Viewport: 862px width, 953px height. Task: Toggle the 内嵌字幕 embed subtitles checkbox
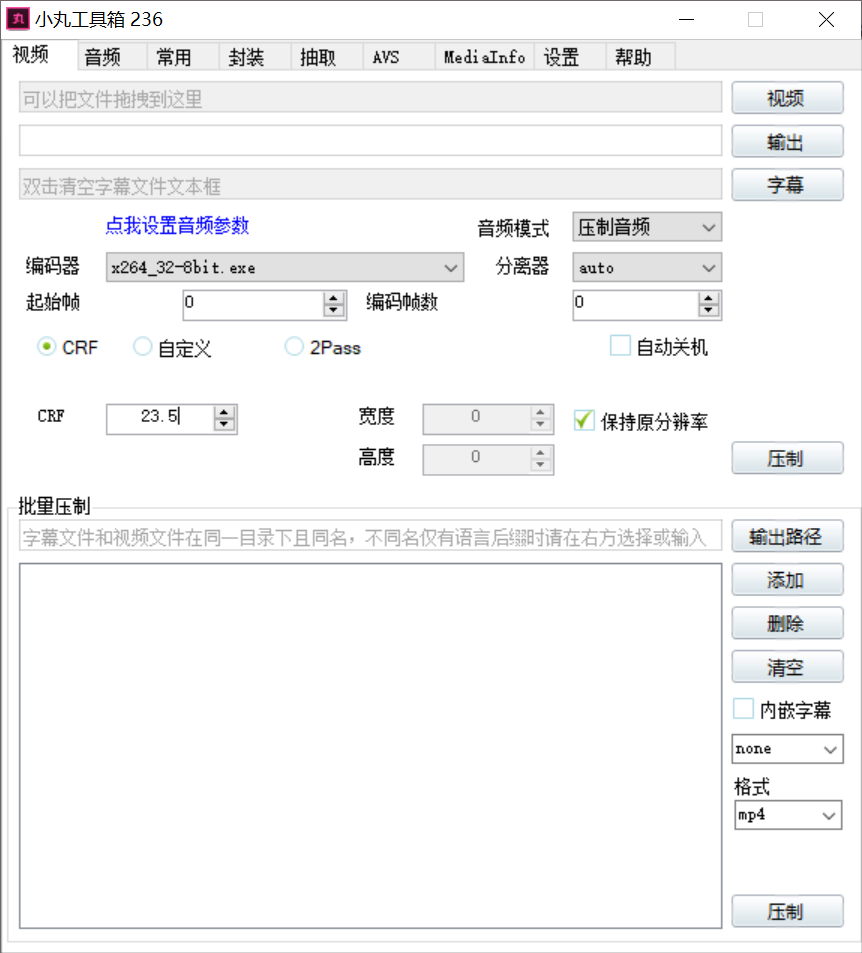pos(743,709)
